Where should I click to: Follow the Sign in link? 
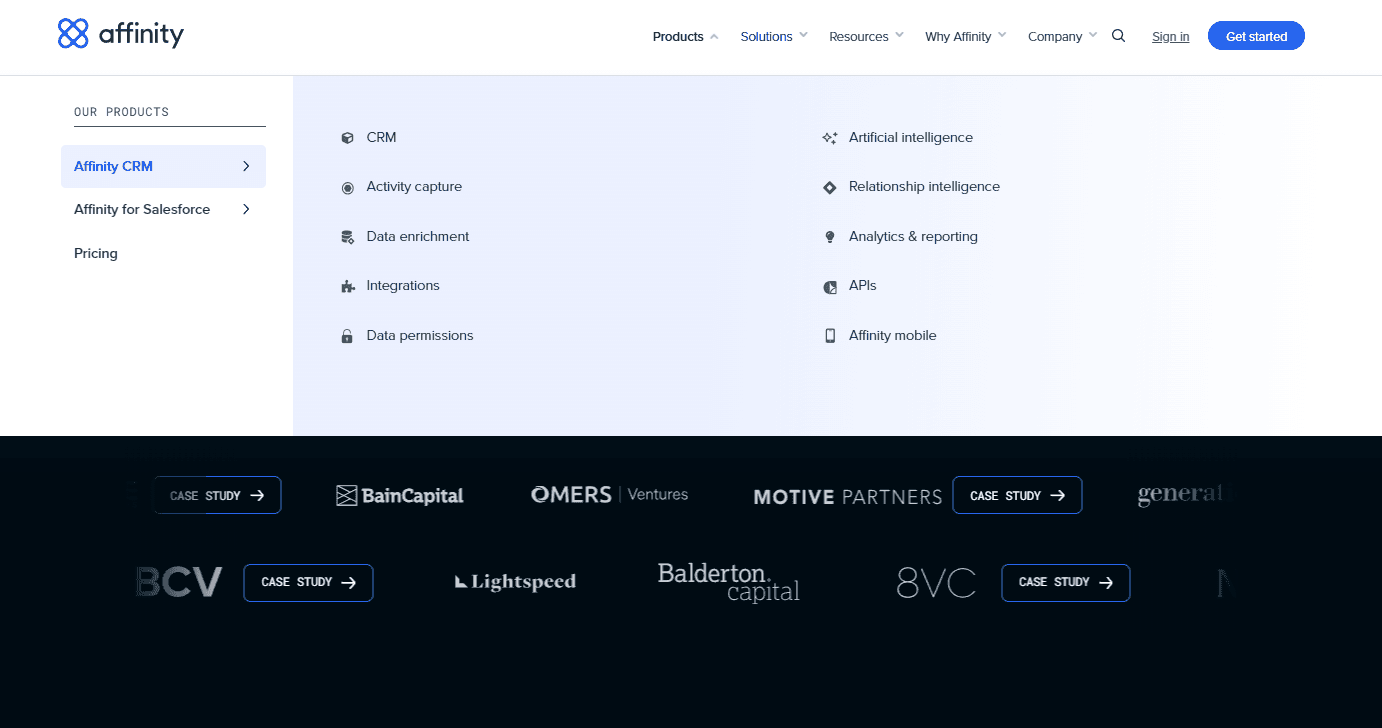[1170, 37]
